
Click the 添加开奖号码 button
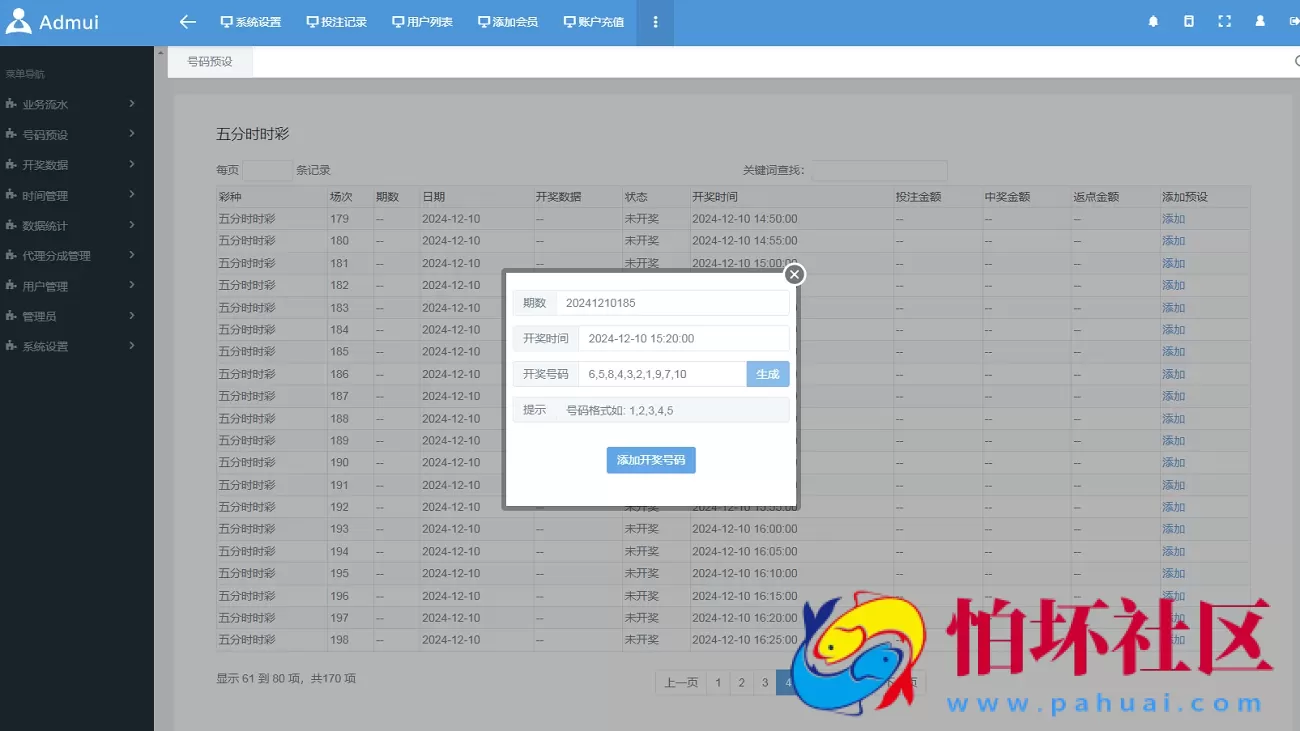[x=651, y=460]
